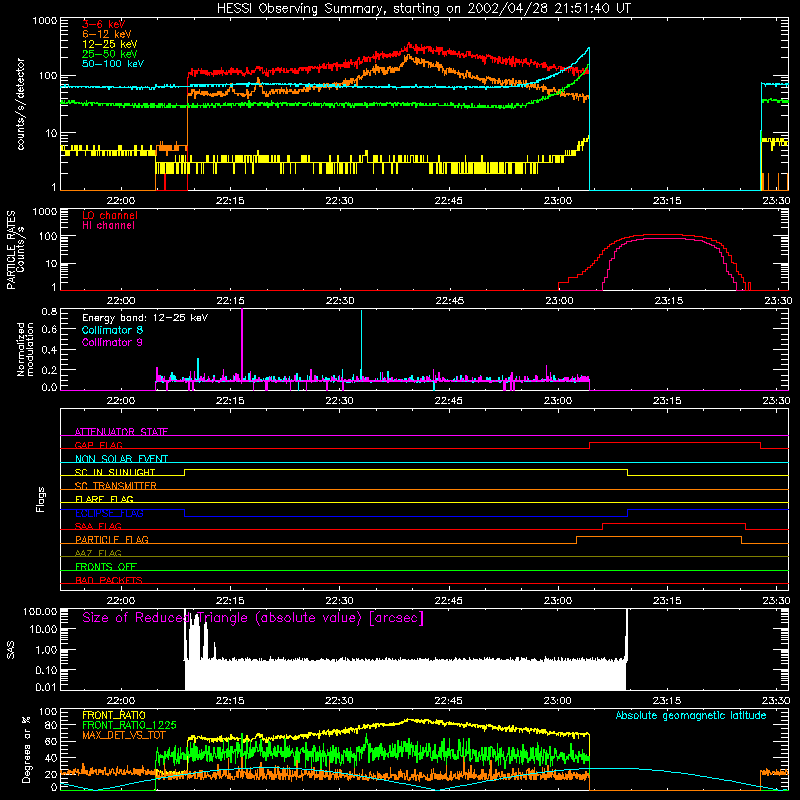Select the '50-100 keV' legend label
The height and width of the screenshot is (800, 800).
(x=113, y=64)
